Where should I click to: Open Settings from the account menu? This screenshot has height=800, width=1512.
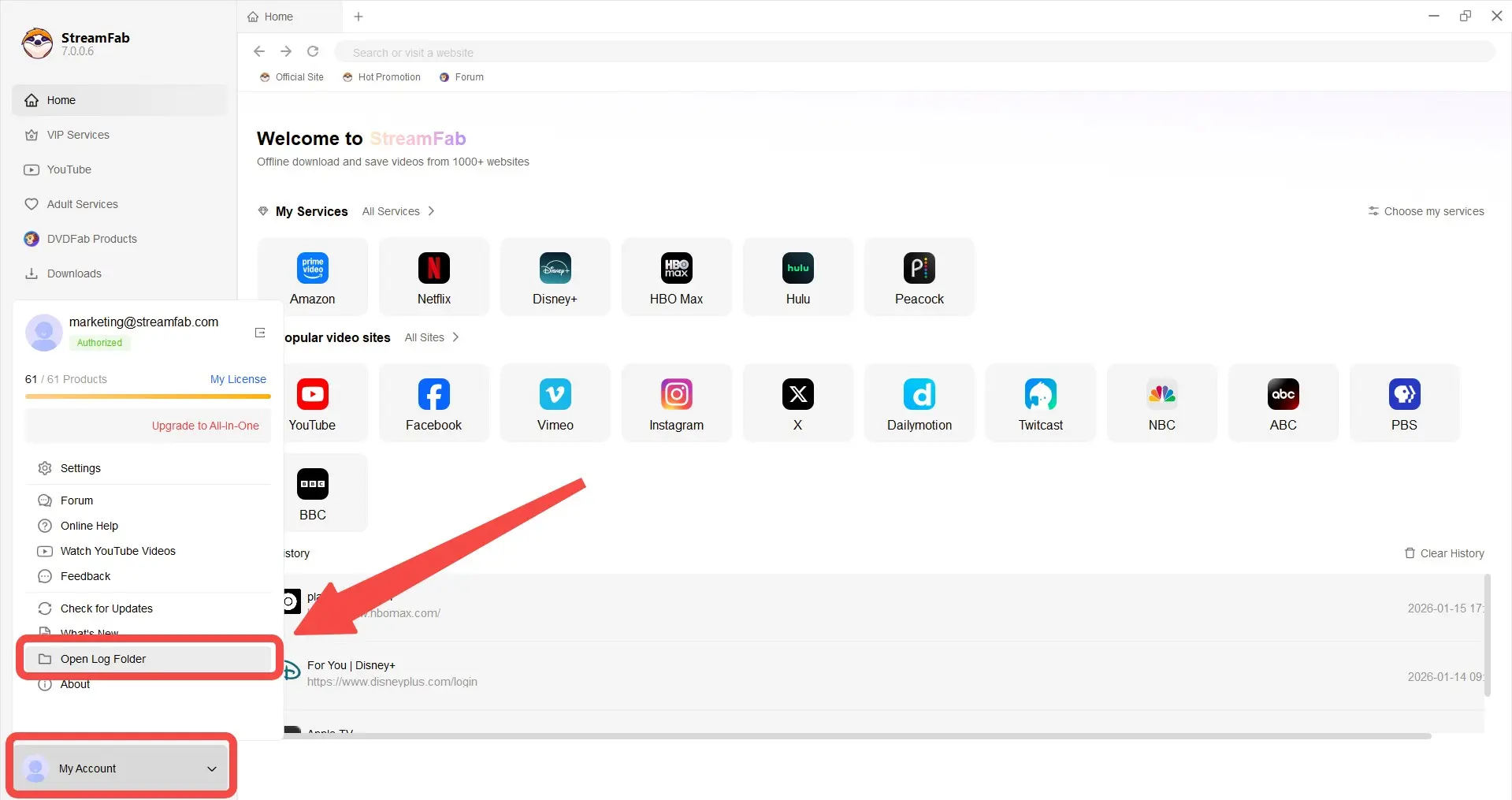pyautogui.click(x=148, y=468)
